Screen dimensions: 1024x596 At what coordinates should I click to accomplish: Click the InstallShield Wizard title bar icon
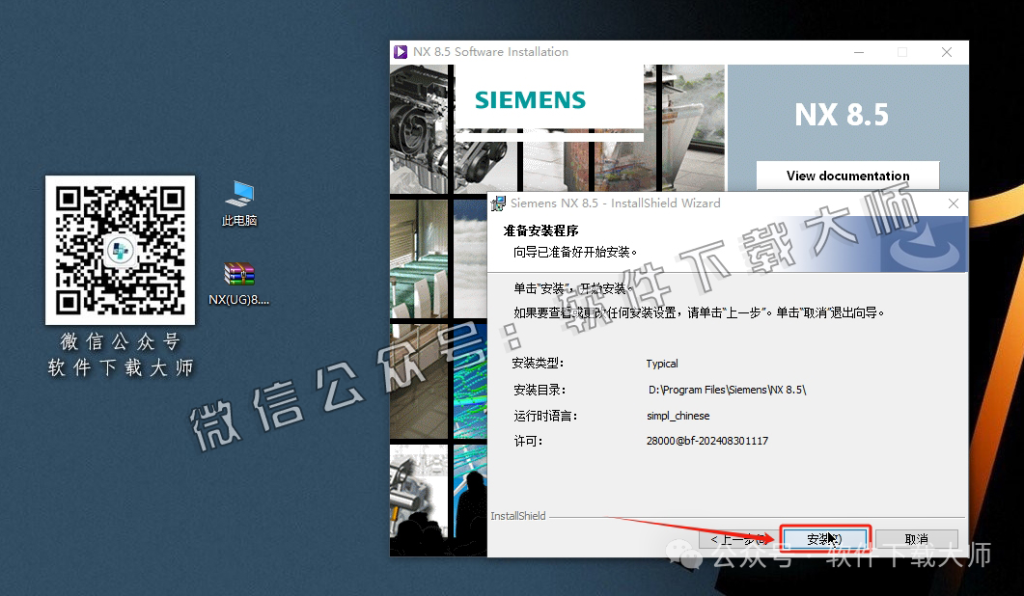coord(499,203)
